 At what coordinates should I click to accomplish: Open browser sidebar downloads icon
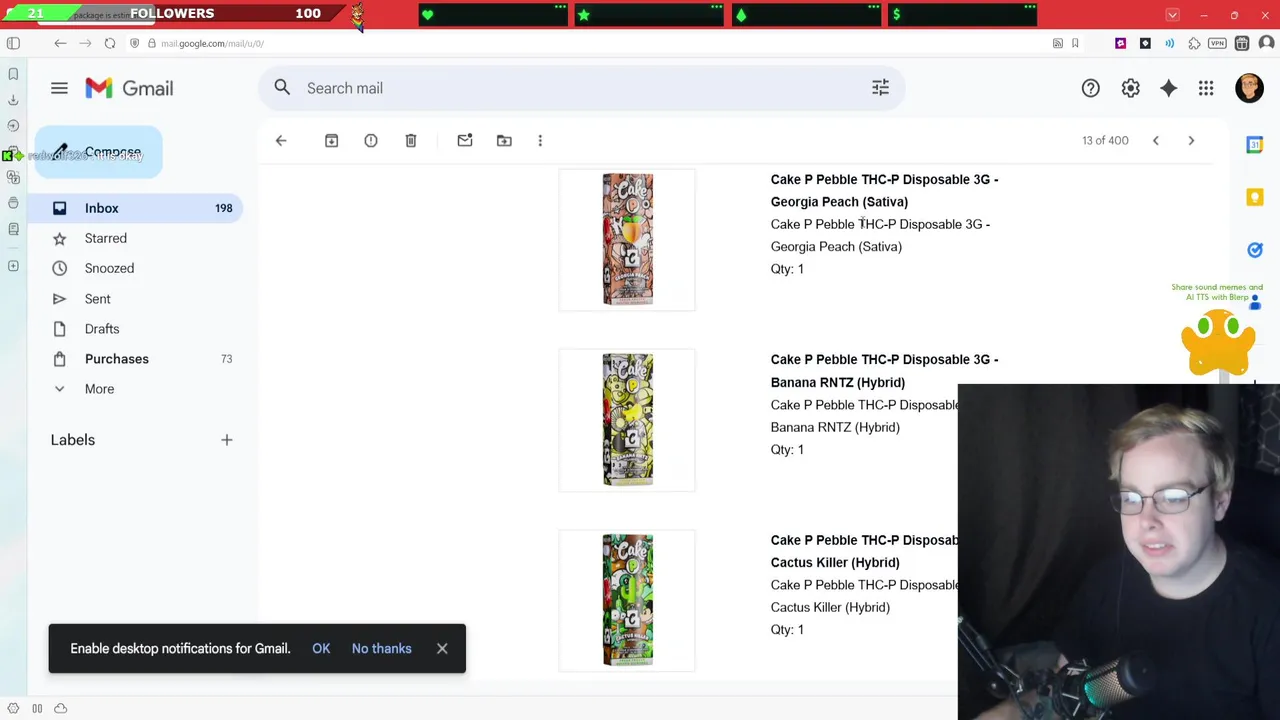[13, 100]
